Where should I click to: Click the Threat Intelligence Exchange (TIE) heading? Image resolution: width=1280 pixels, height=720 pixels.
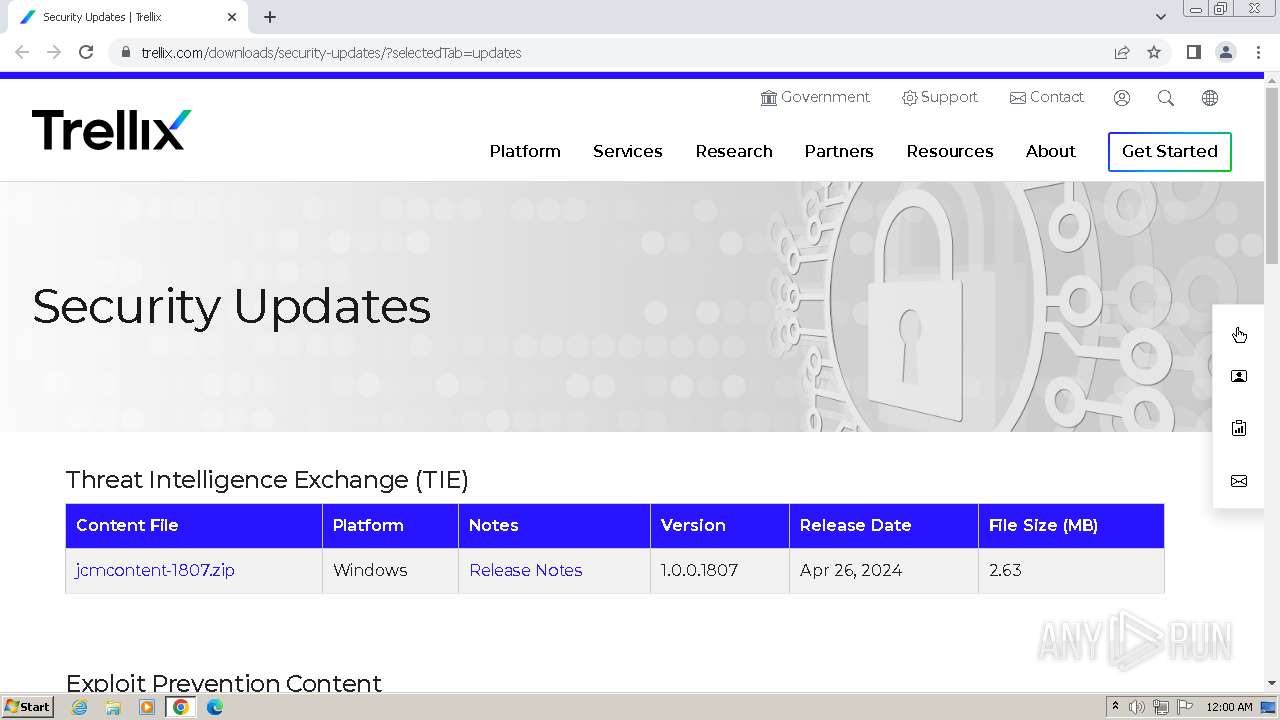tap(267, 480)
